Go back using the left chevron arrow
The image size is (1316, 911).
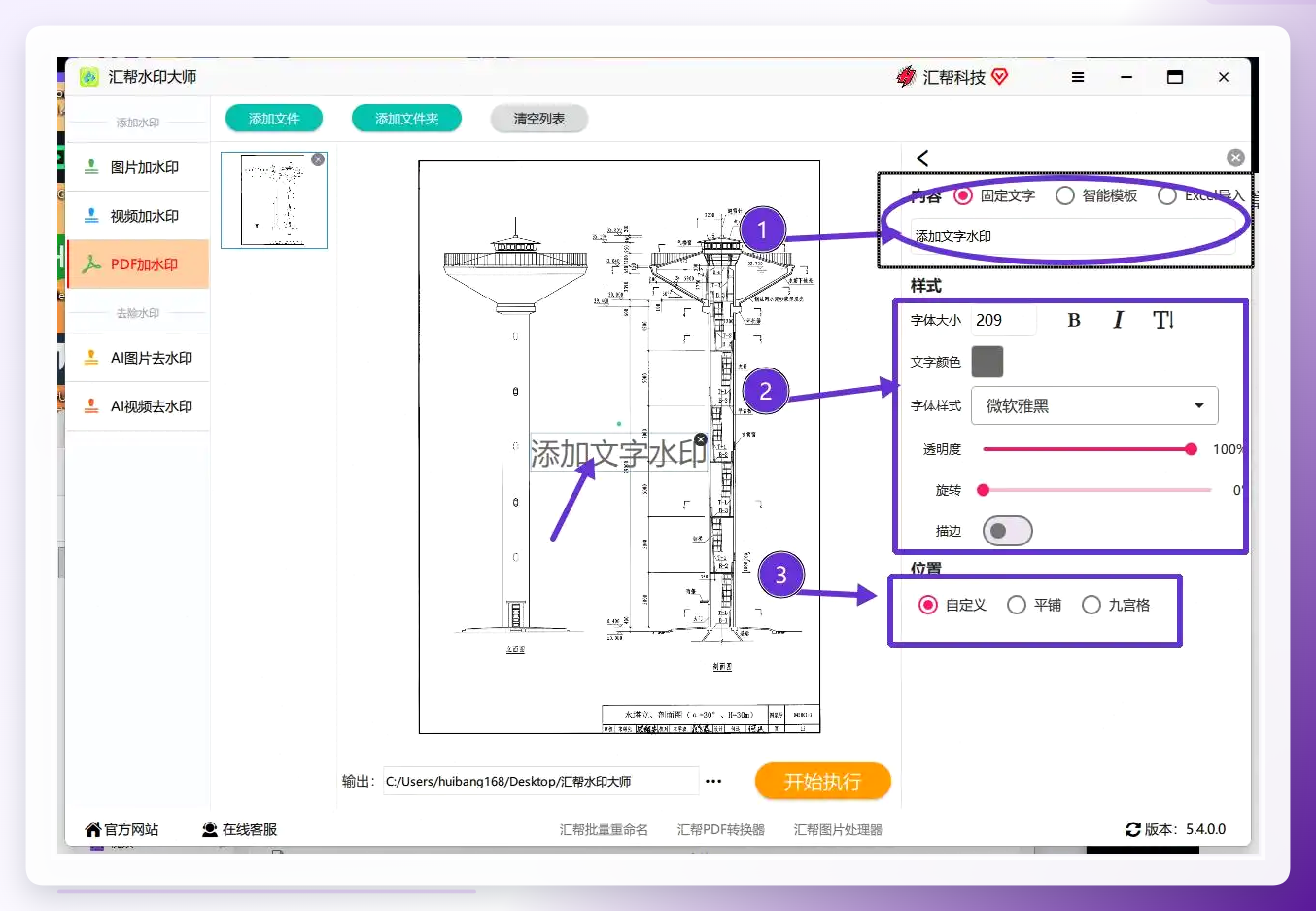[922, 158]
